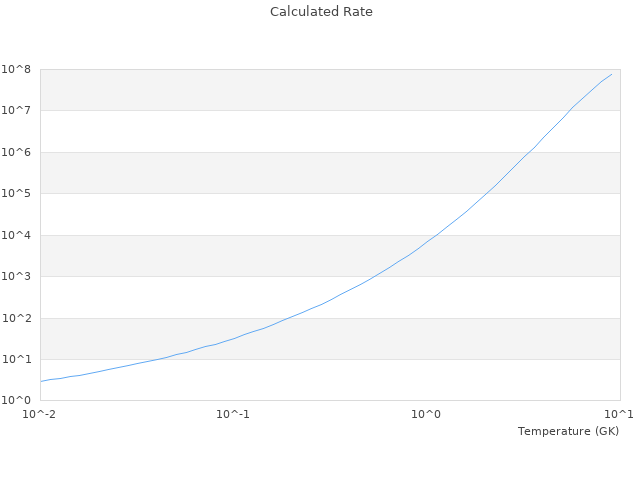Select the 10^1 x-axis tick label
This screenshot has width=640, height=480.
click(619, 414)
